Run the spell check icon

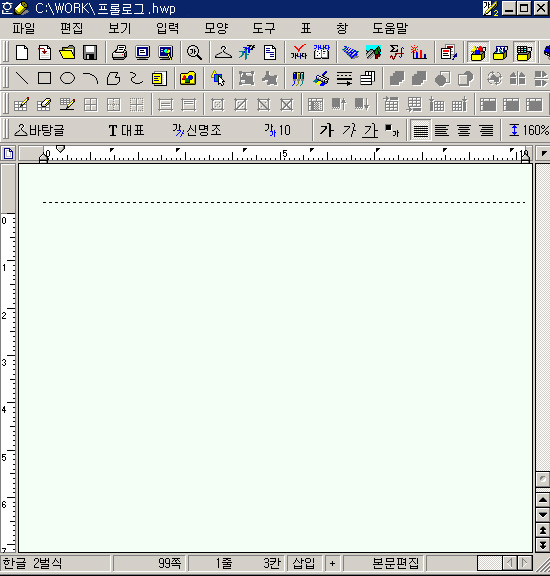tap(299, 53)
